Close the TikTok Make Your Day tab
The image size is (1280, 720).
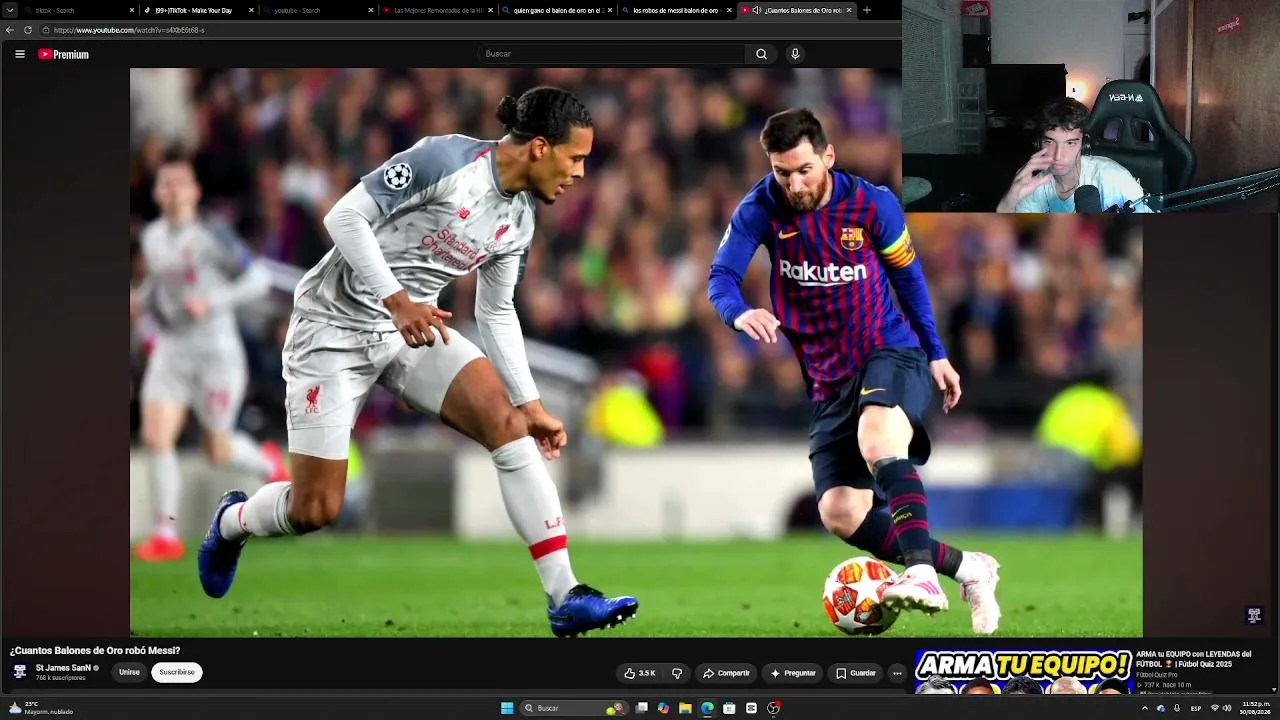[252, 10]
